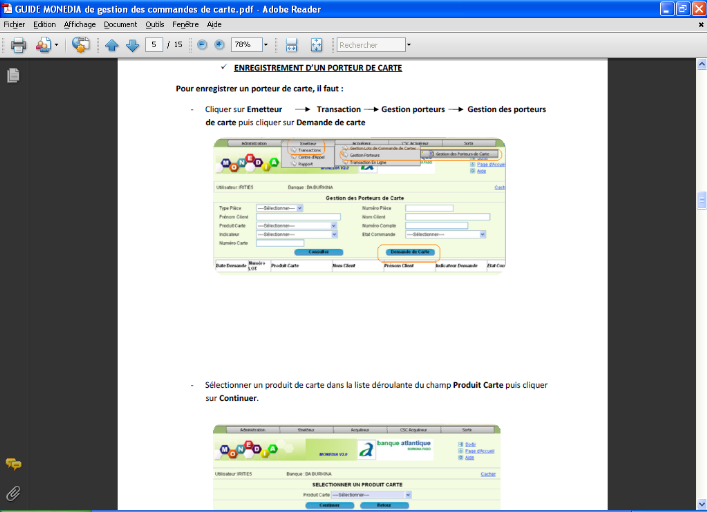Image resolution: width=707 pixels, height=512 pixels.
Task: Click the fit width scrolling icon
Action: click(x=291, y=45)
